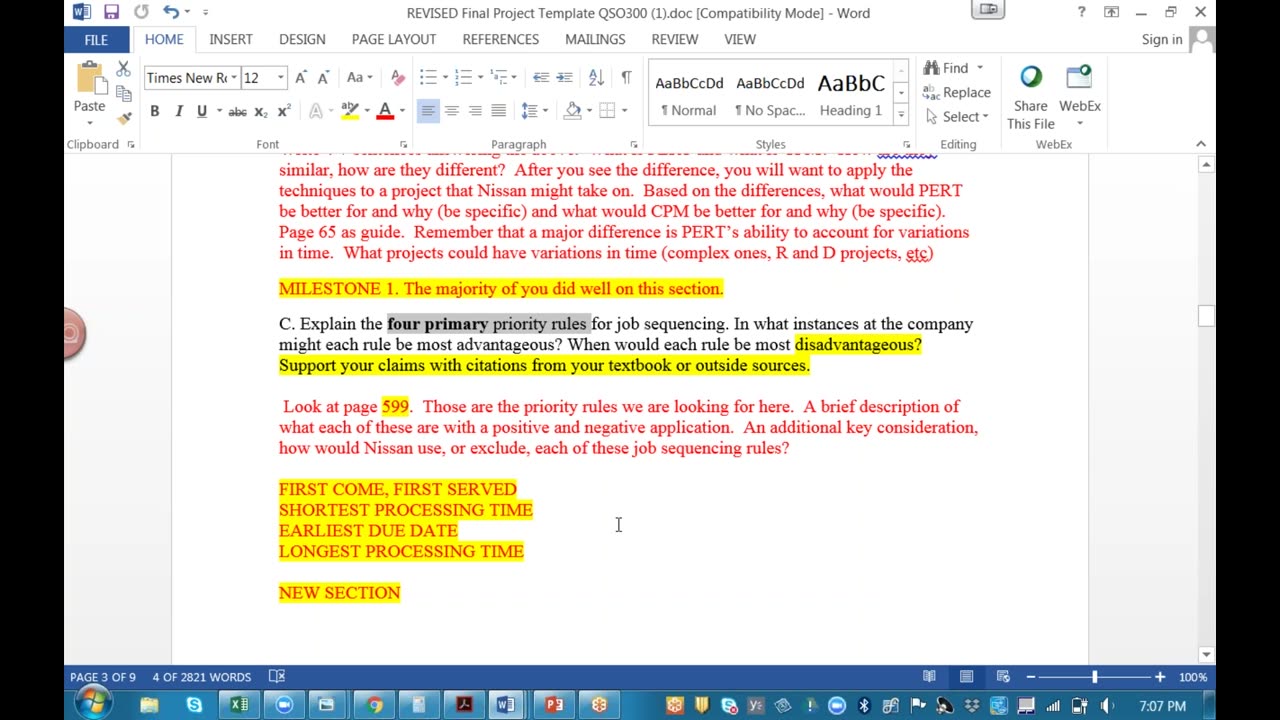Apply superscript formatting
Screen dimensions: 1280x720
tap(283, 111)
